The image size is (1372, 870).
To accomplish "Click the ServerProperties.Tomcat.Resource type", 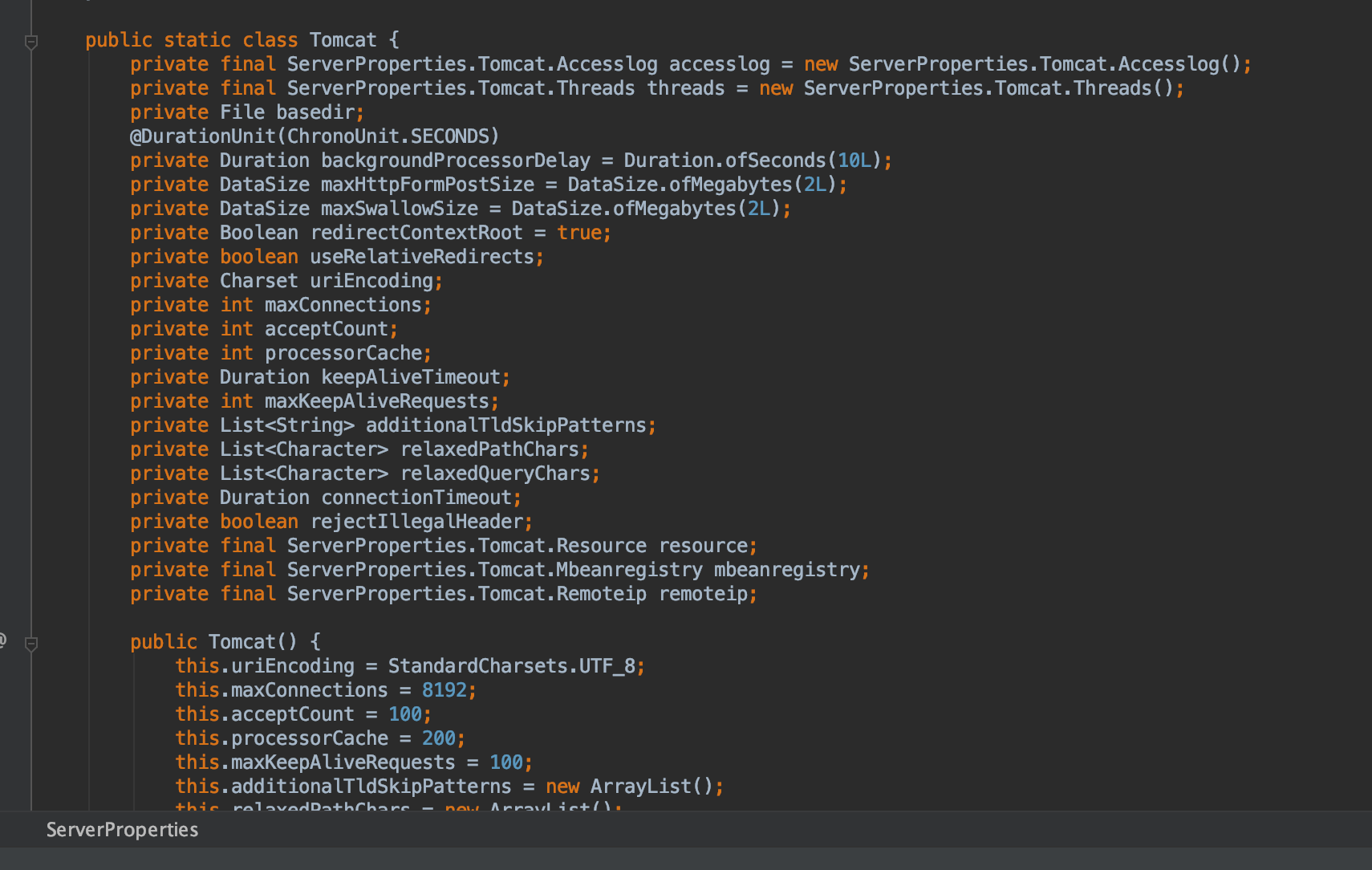I will pyautogui.click(x=467, y=546).
